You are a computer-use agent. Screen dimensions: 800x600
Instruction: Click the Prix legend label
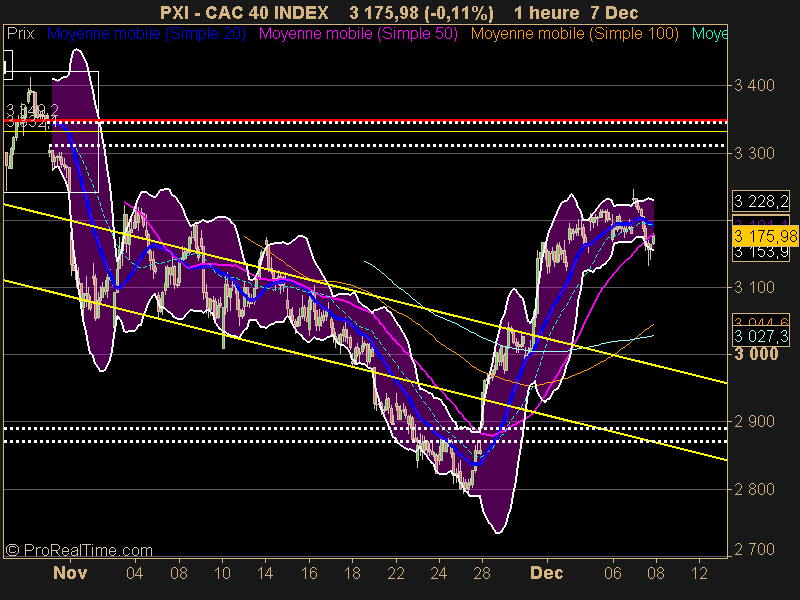pyautogui.click(x=20, y=34)
